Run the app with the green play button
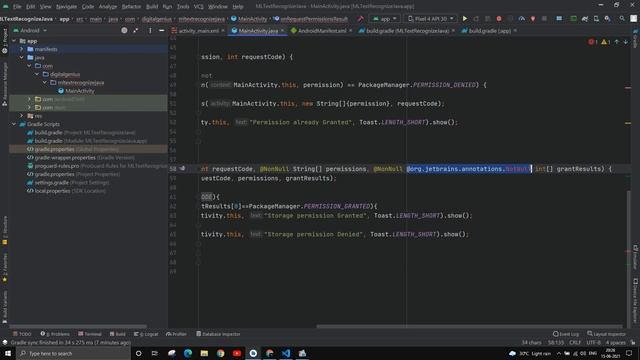 coord(464,19)
